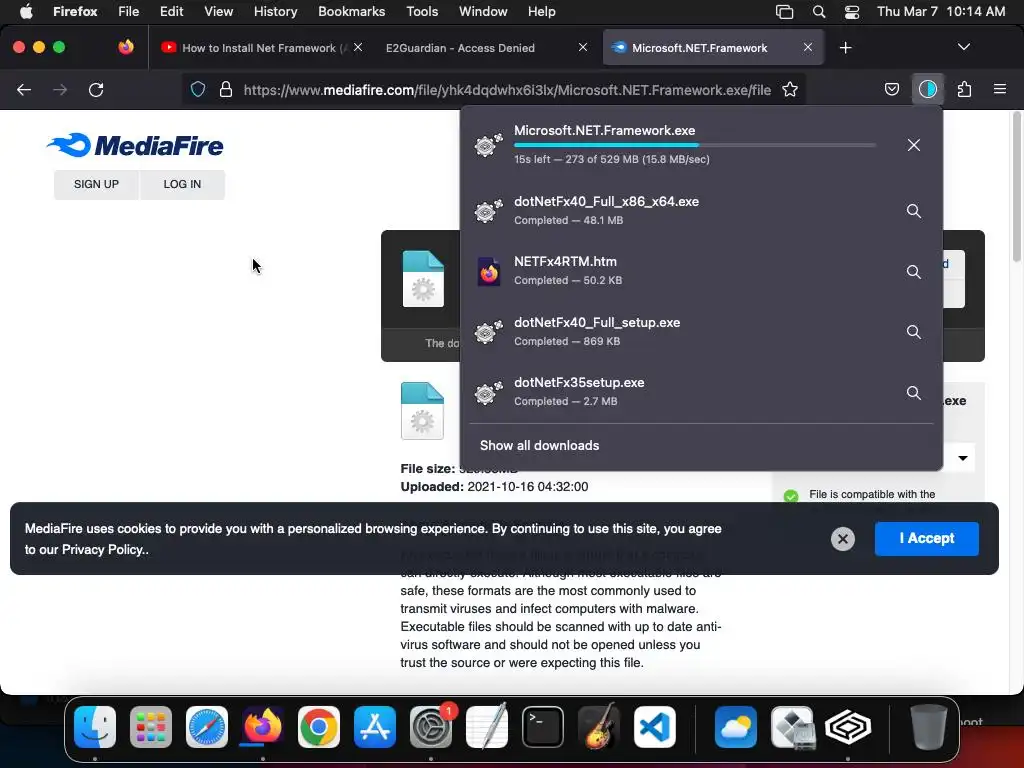List all tabs with chevron button
The width and height of the screenshot is (1024, 768).
click(963, 47)
